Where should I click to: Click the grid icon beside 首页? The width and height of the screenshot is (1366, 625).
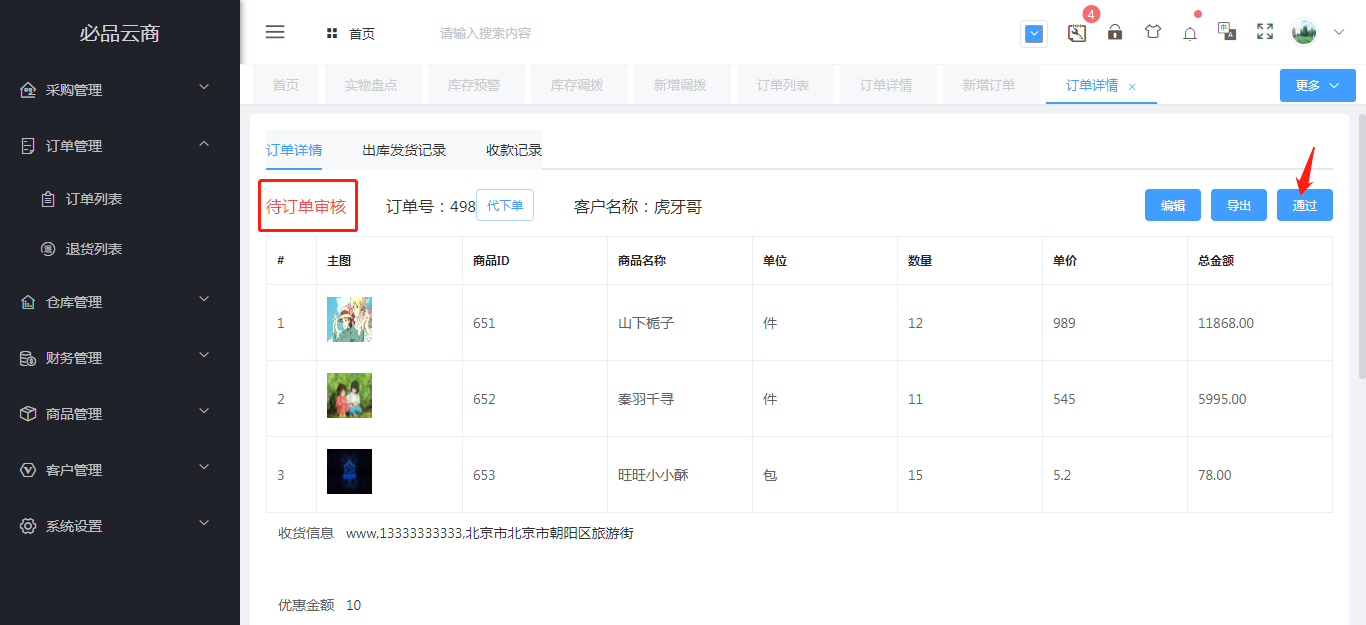pyautogui.click(x=332, y=33)
